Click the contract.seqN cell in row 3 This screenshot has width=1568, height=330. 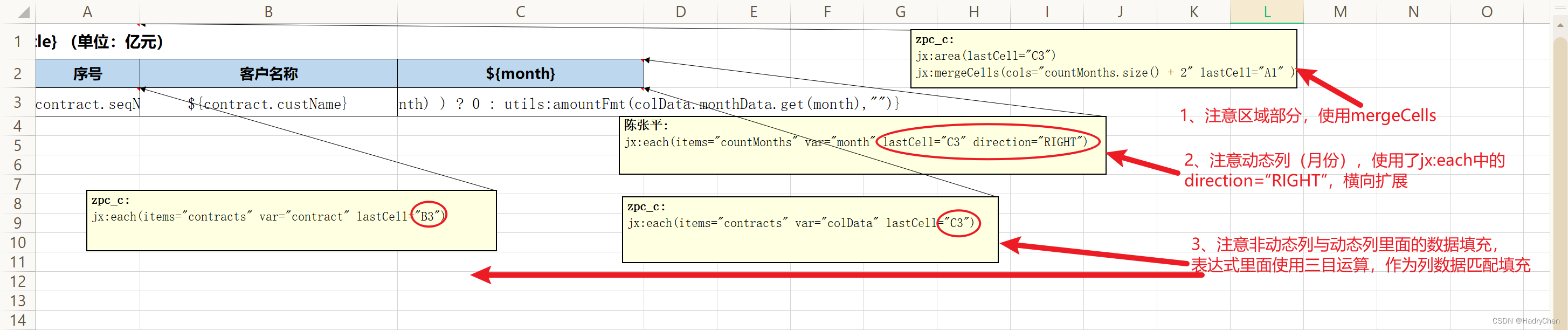coord(88,104)
